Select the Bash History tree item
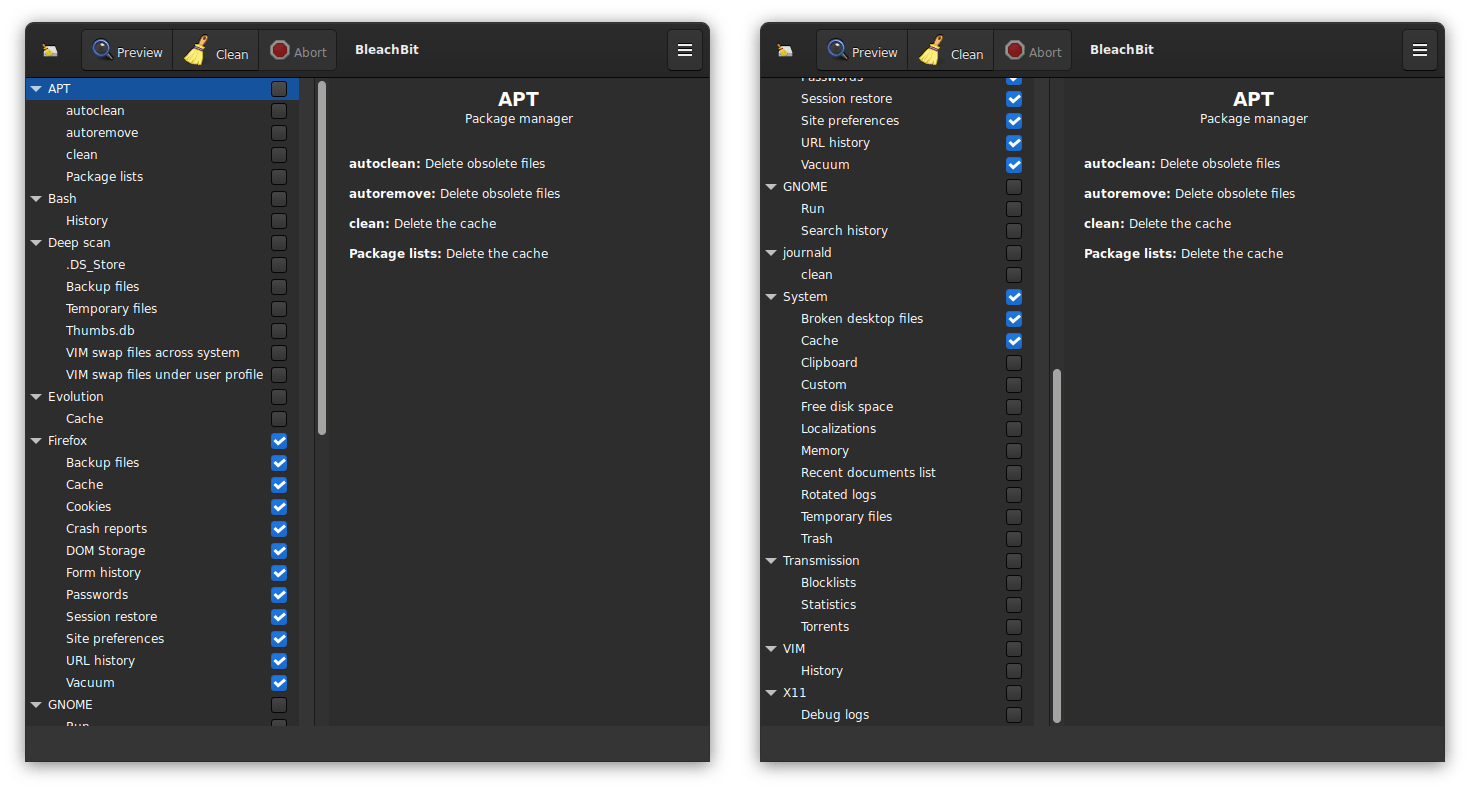The image size is (1470, 790). pos(87,221)
